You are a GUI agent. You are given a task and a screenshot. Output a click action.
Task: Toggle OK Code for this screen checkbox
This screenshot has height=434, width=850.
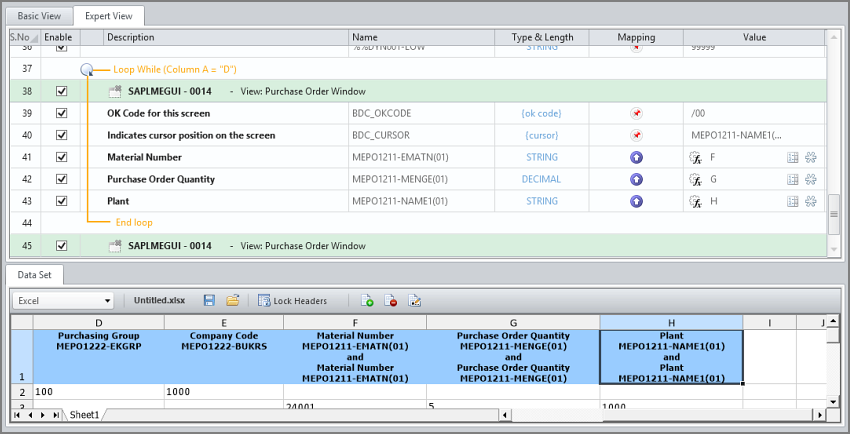pos(62,113)
